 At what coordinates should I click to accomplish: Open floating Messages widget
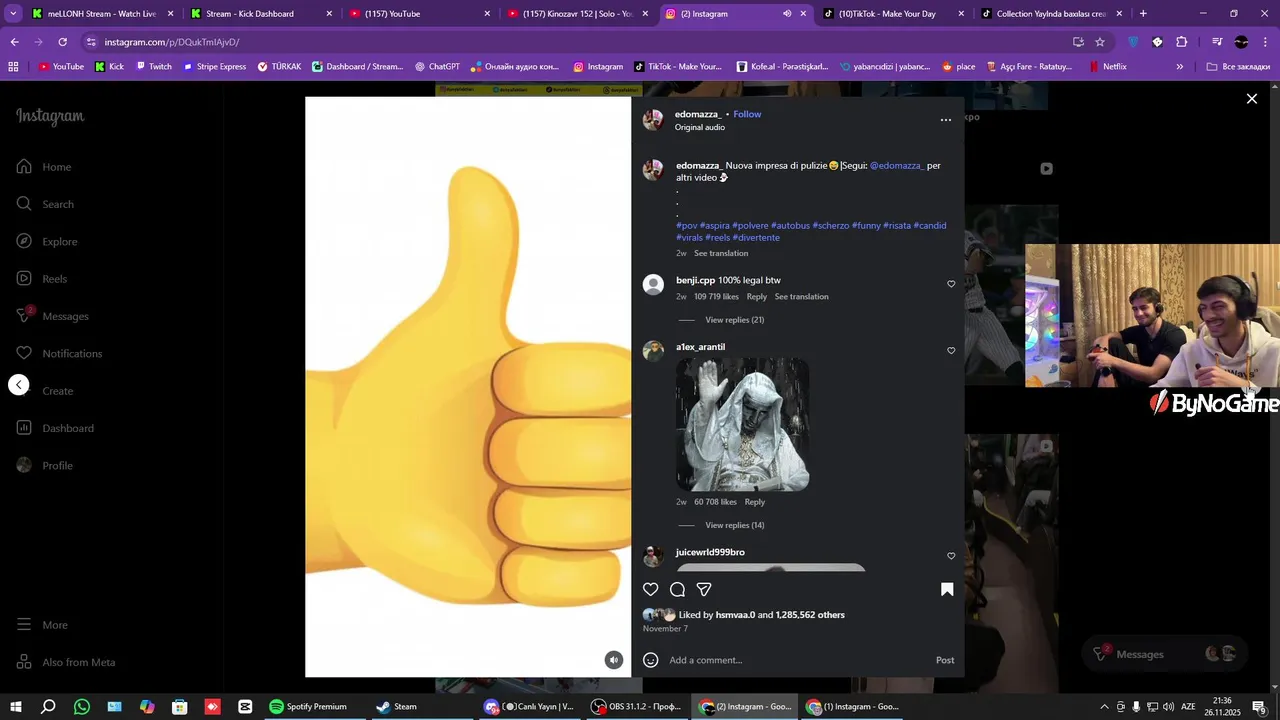1165,654
